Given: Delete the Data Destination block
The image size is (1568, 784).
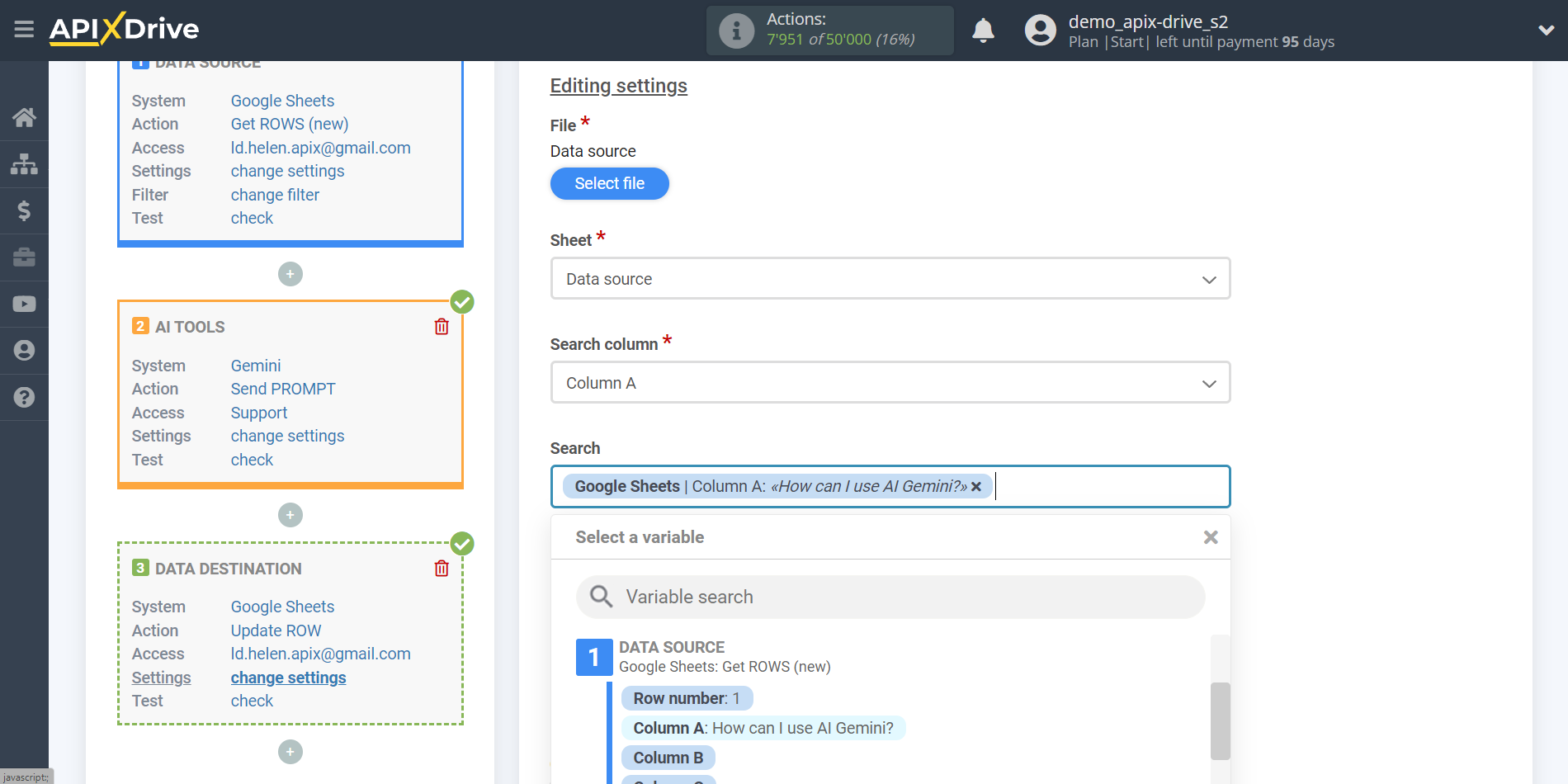Looking at the screenshot, I should coord(442,569).
